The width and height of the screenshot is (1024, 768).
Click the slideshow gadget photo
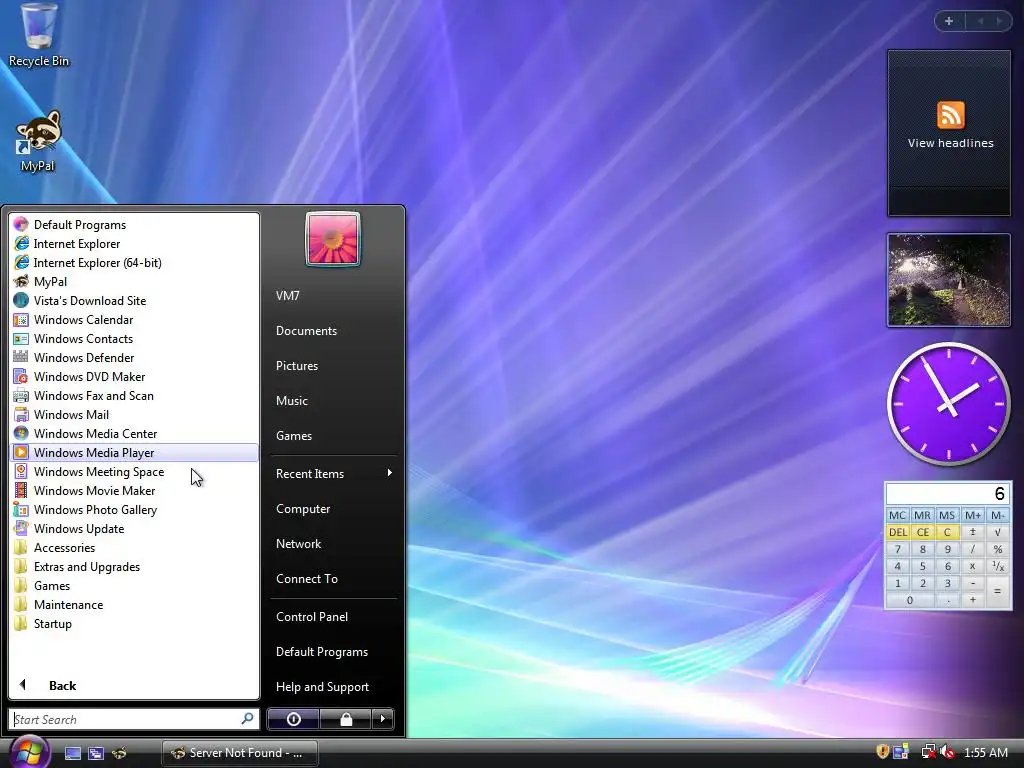948,280
